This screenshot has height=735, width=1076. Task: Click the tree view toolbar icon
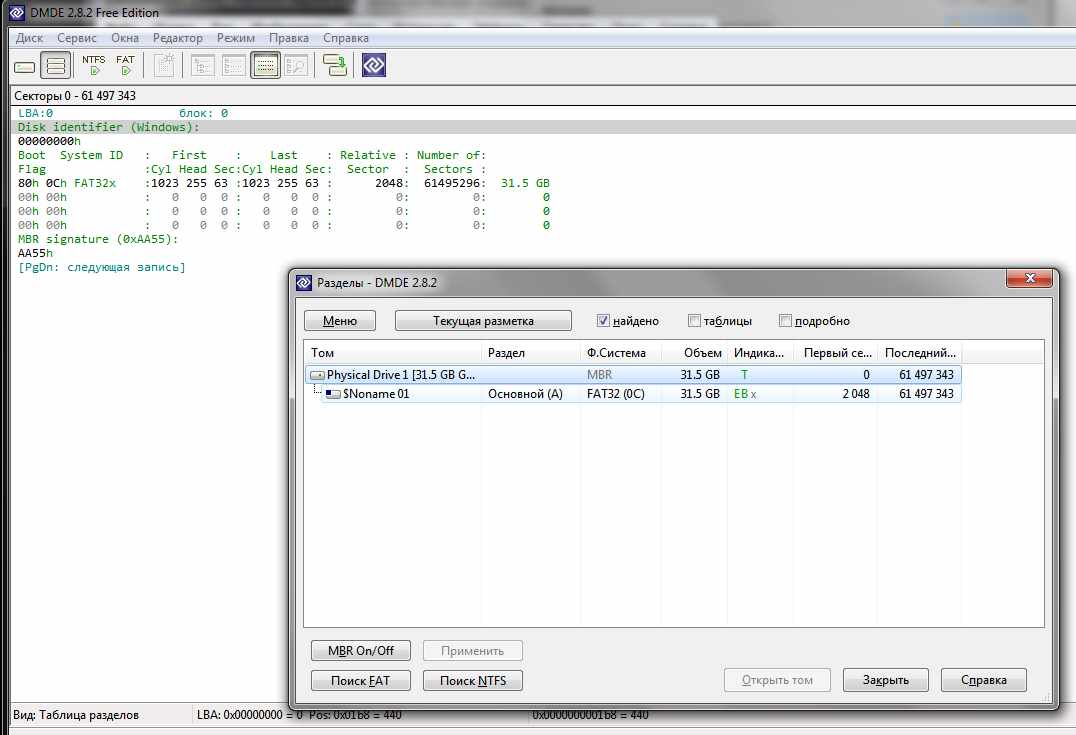click(x=203, y=66)
